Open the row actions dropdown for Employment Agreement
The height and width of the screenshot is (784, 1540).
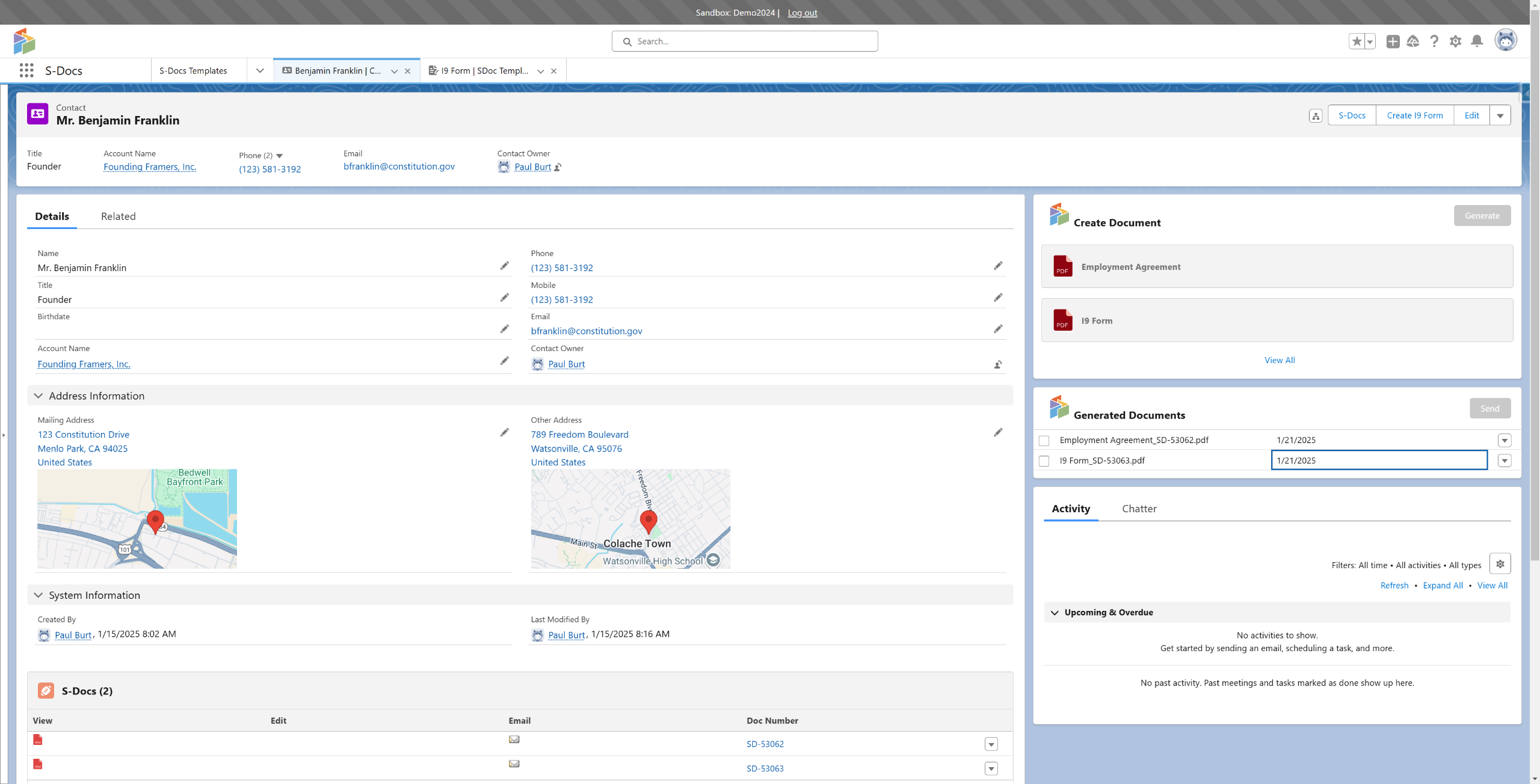(x=1504, y=441)
